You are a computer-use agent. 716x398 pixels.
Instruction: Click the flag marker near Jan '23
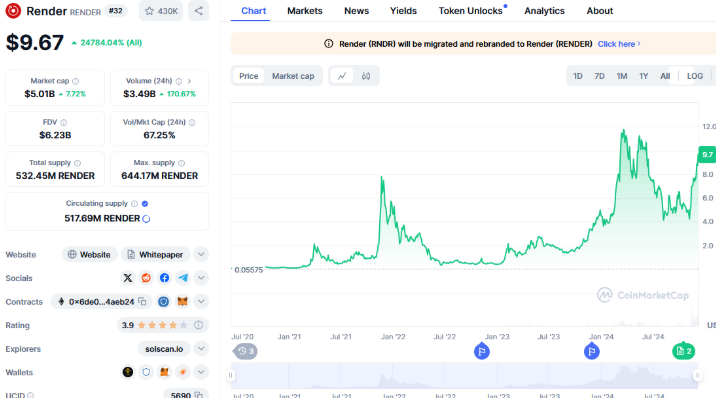point(481,351)
